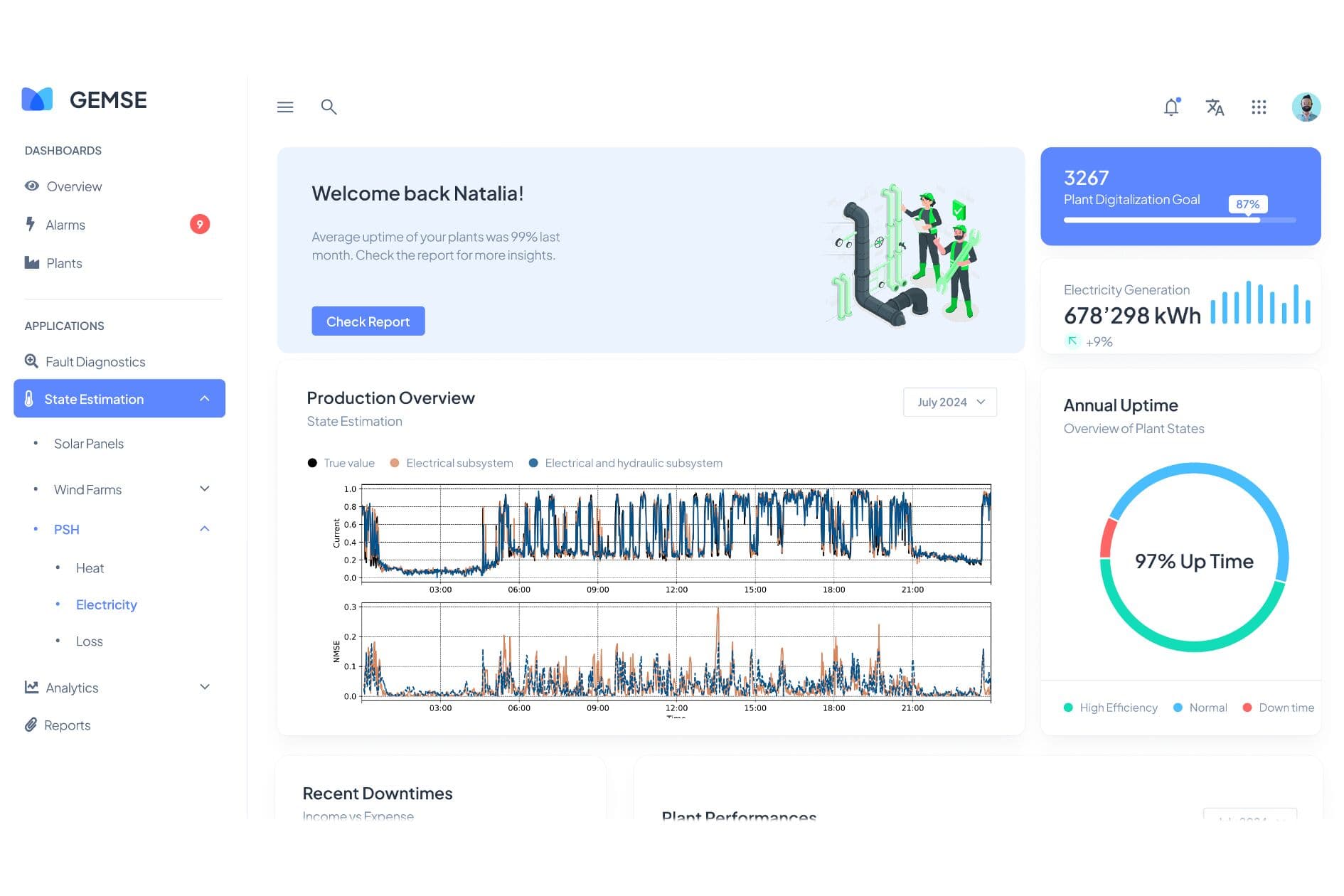Click the Electricity Generation trend arrow icon
The width and height of the screenshot is (1344, 896).
pos(1072,341)
